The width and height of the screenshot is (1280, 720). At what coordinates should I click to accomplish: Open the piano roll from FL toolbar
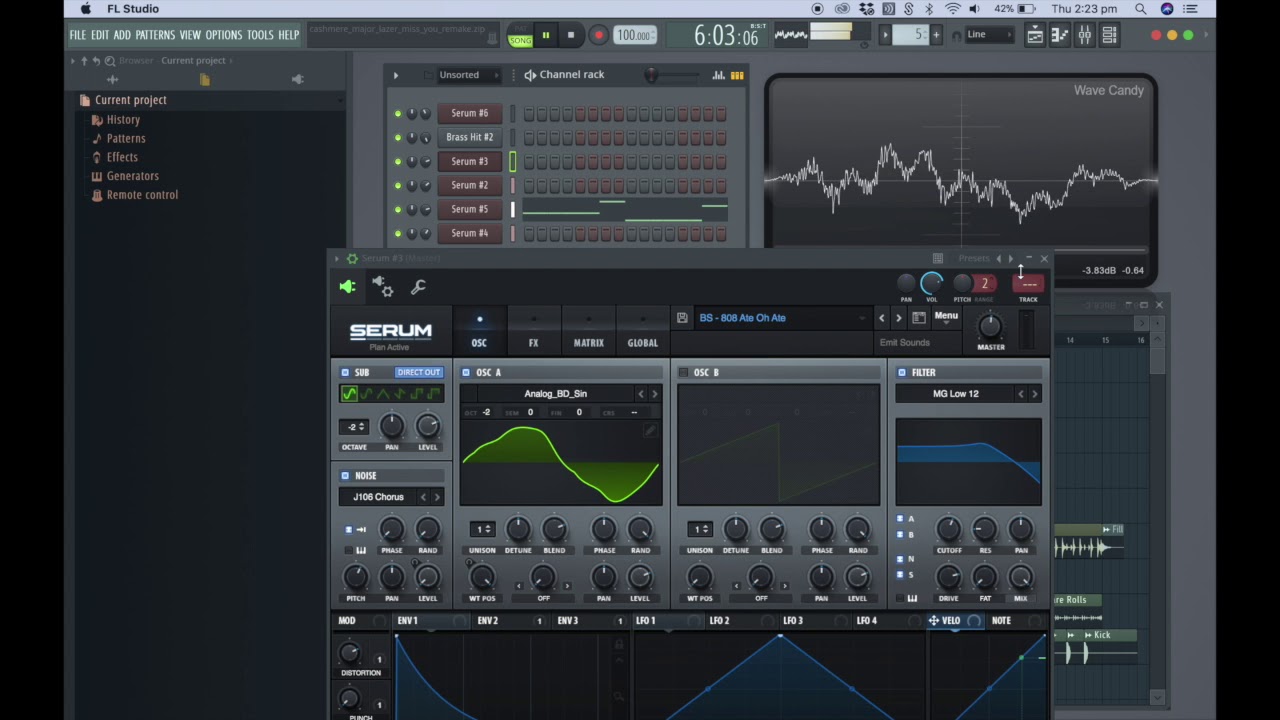click(1060, 35)
